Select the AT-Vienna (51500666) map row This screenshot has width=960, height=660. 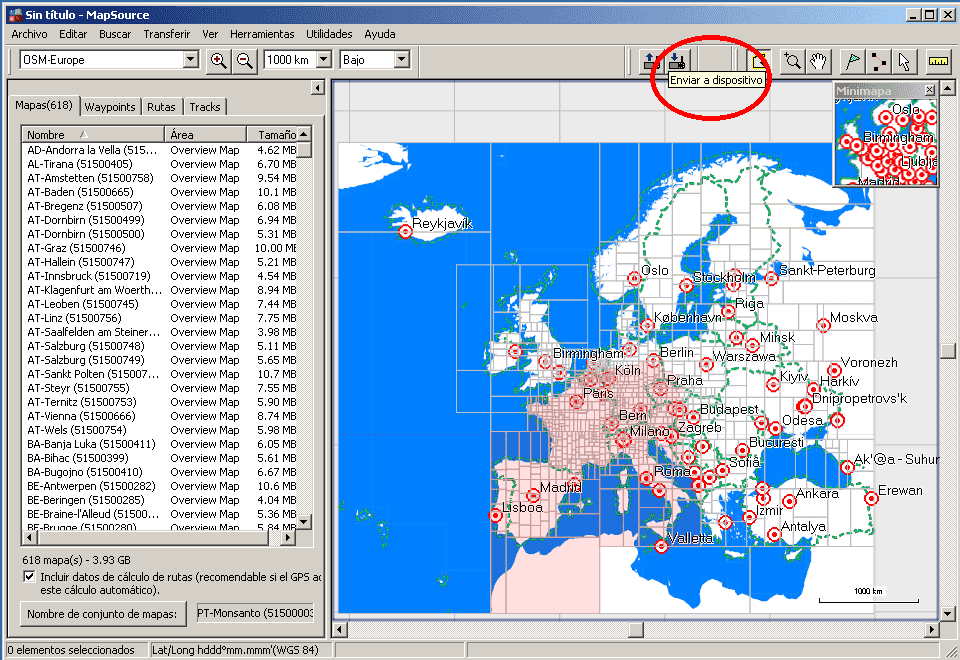[160, 416]
